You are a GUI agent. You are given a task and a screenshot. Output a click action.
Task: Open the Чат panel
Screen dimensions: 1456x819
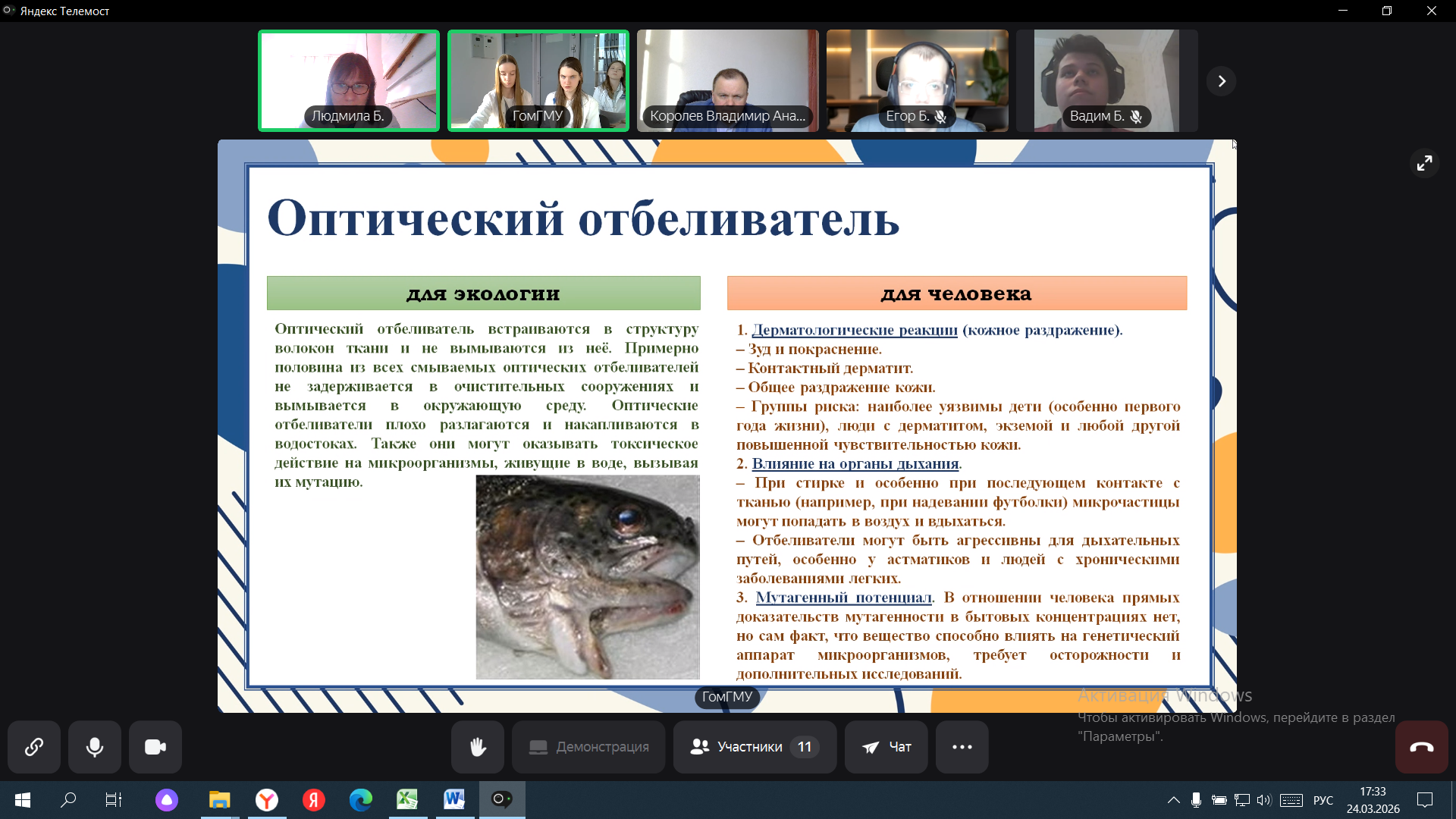tap(886, 747)
